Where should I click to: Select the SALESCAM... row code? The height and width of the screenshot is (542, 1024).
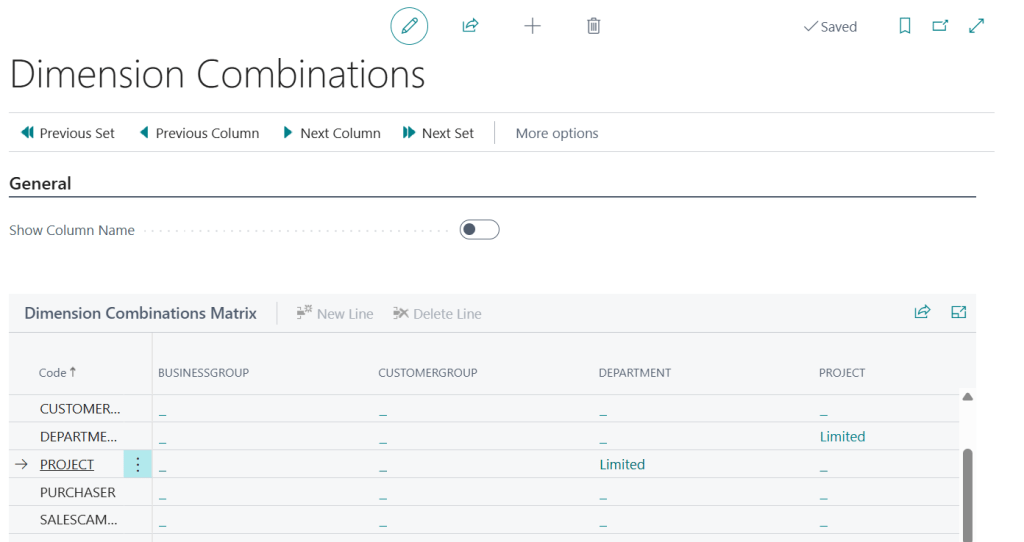point(78,520)
